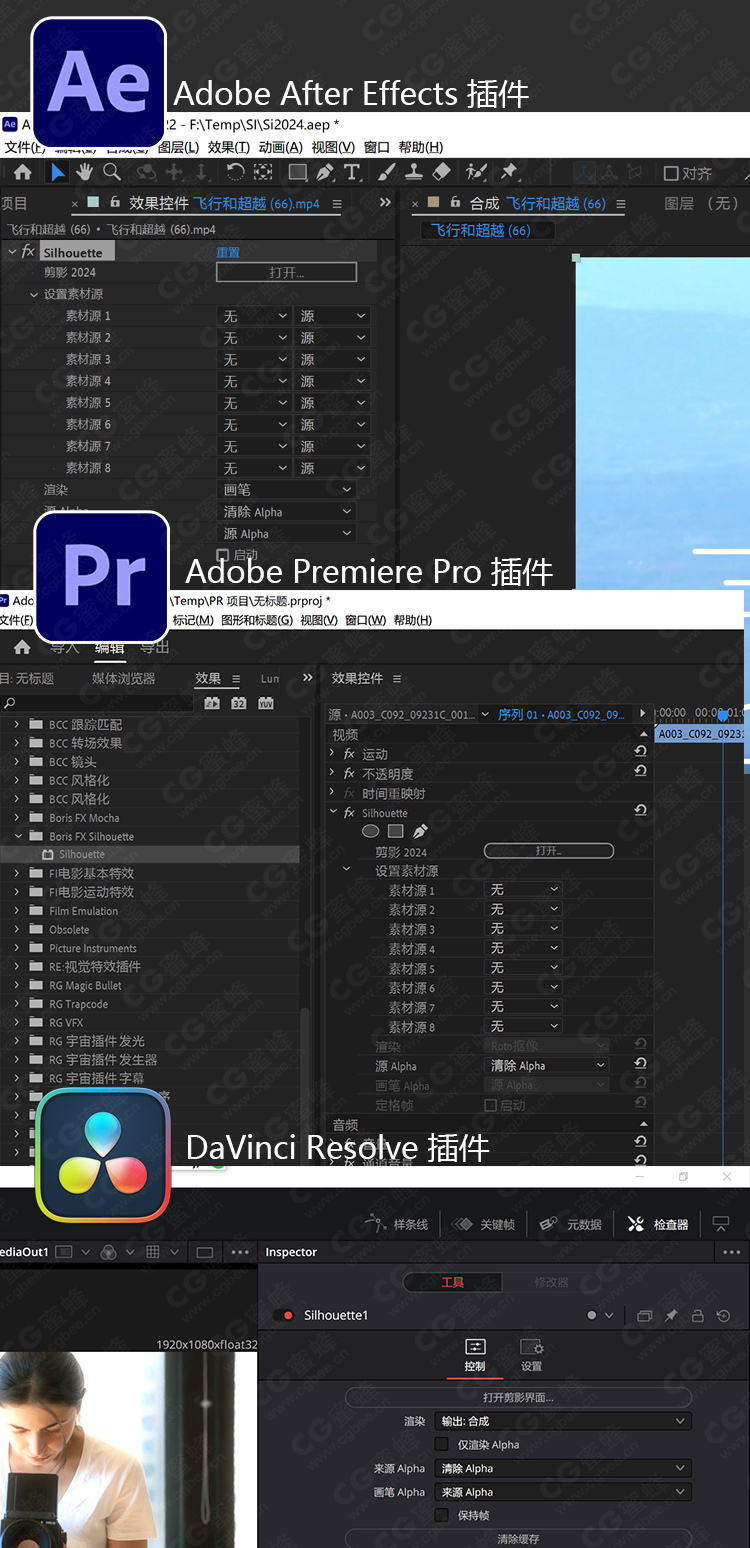The width and height of the screenshot is (750, 1548).
Task: Select the Hand tool in After Effects
Action: (x=85, y=172)
